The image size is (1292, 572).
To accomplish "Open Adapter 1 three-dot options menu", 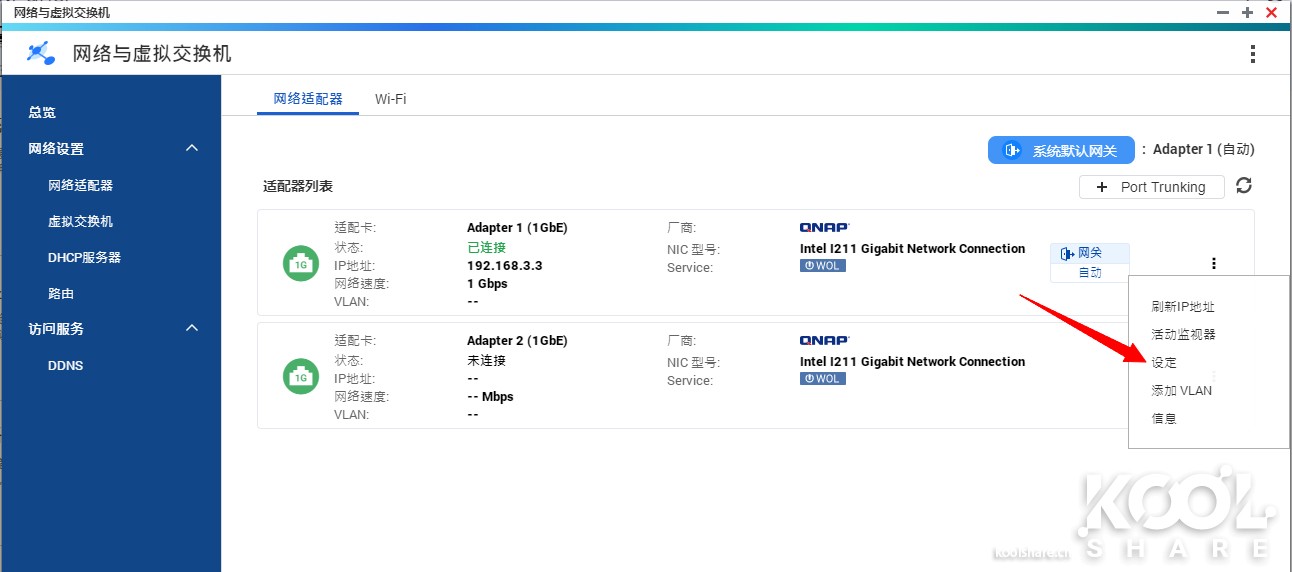I will tap(1214, 264).
